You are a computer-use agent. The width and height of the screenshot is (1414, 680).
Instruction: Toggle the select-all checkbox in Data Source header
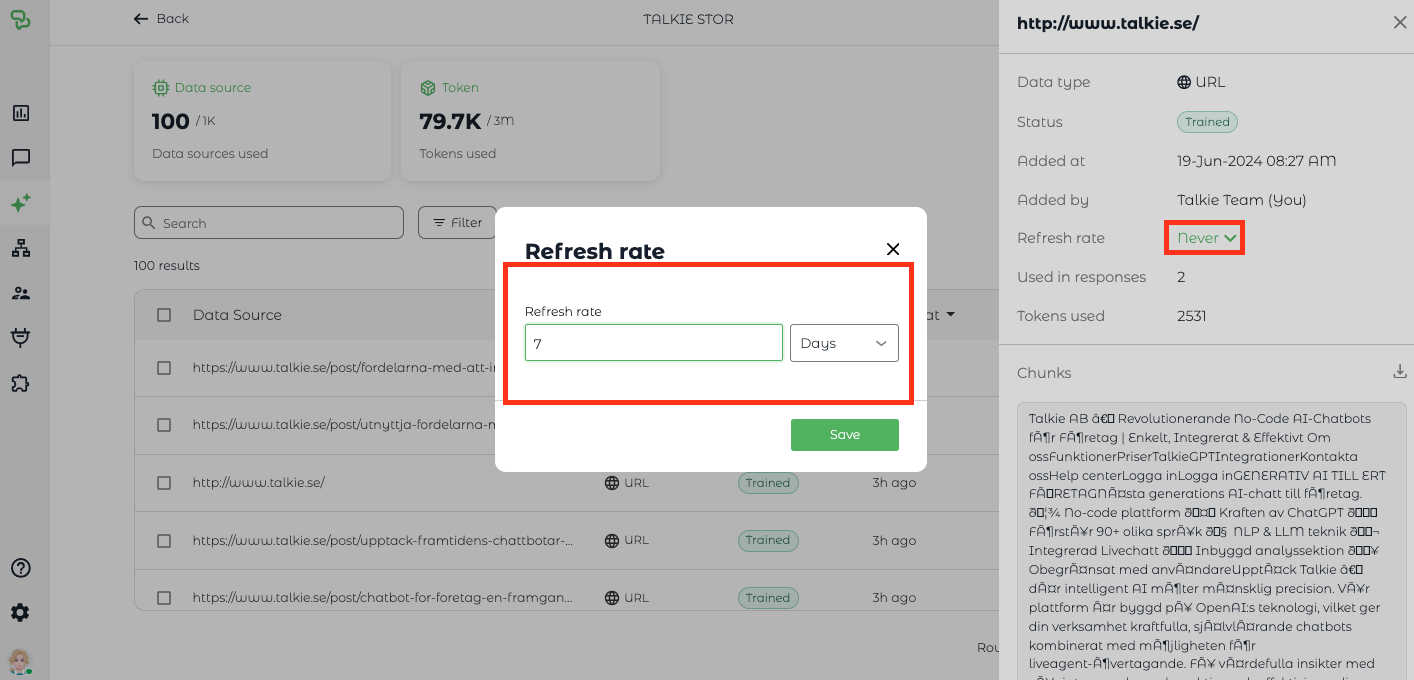pyautogui.click(x=164, y=315)
